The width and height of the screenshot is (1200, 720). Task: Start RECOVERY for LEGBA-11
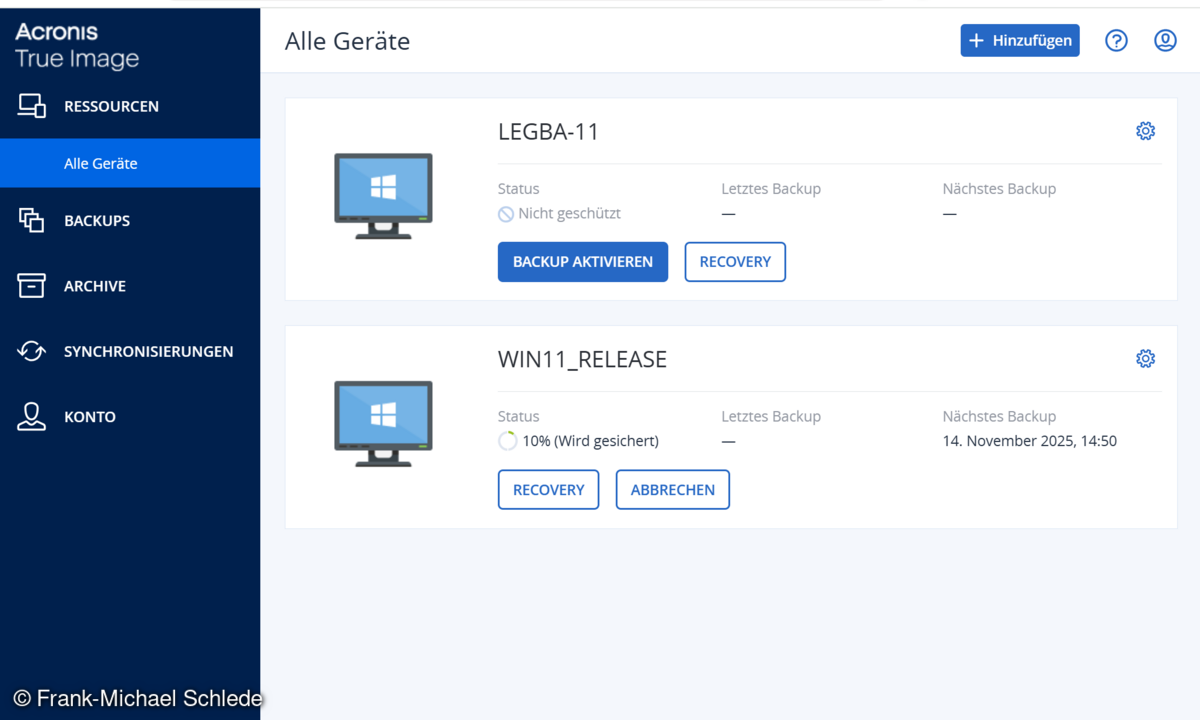coord(735,261)
